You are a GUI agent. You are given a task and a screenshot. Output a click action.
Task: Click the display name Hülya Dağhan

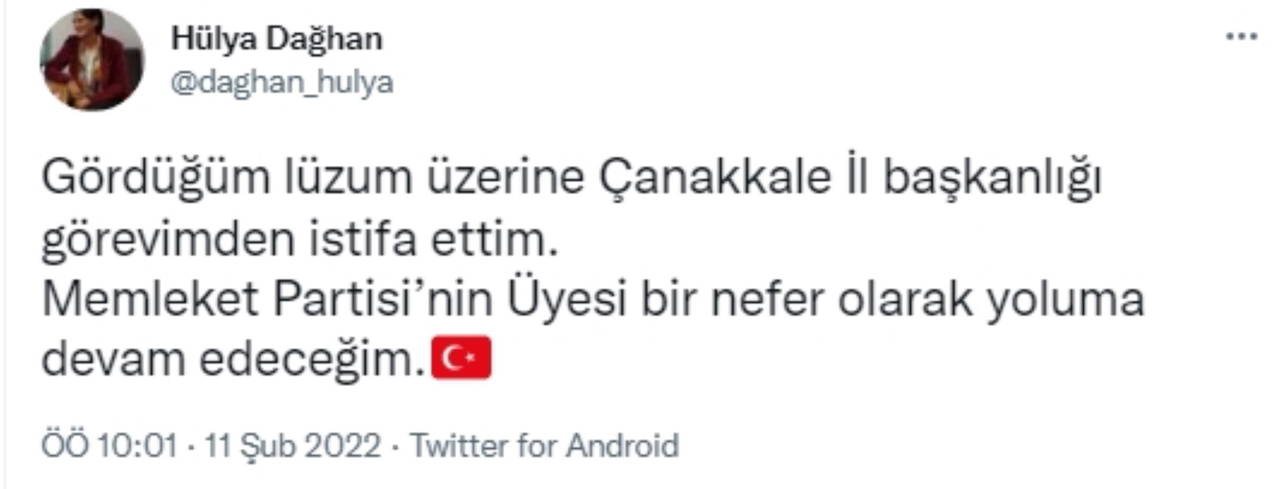276,39
